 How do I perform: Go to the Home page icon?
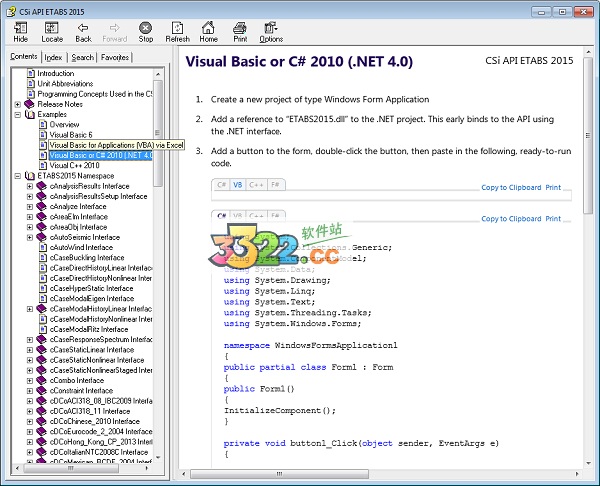208,27
